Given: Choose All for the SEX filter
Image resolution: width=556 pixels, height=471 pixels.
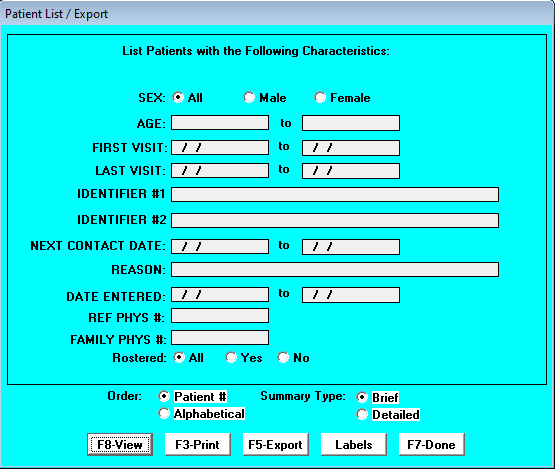Looking at the screenshot, I should click(x=178, y=98).
